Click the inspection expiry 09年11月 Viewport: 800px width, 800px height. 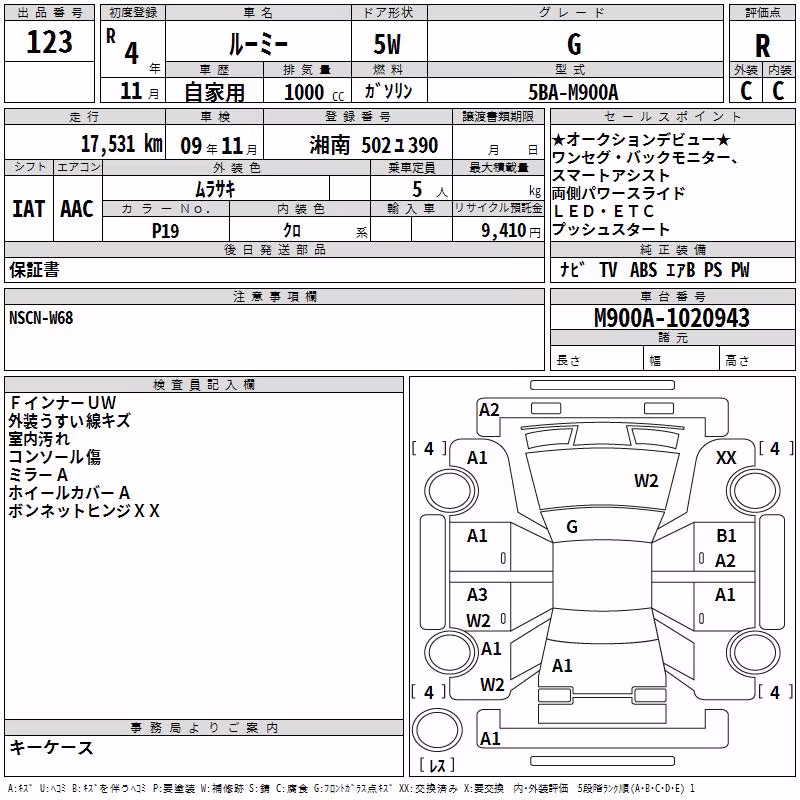click(219, 146)
